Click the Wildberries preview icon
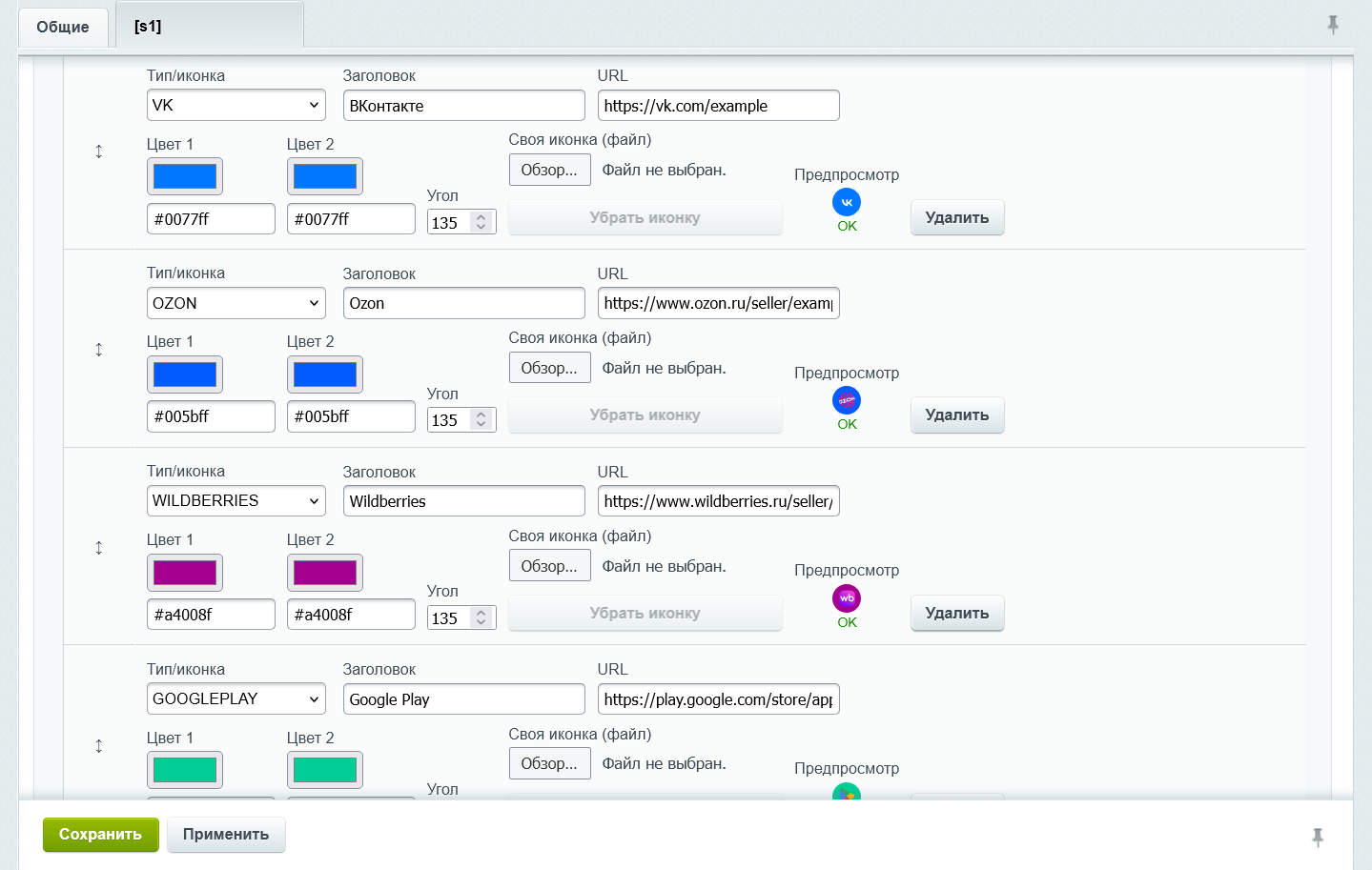The image size is (1372, 870). (x=847, y=598)
